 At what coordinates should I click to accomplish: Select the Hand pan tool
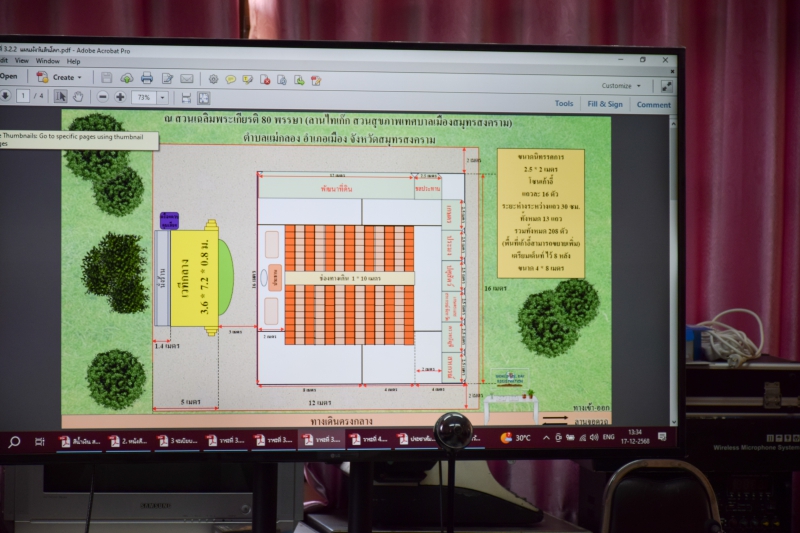pos(78,97)
